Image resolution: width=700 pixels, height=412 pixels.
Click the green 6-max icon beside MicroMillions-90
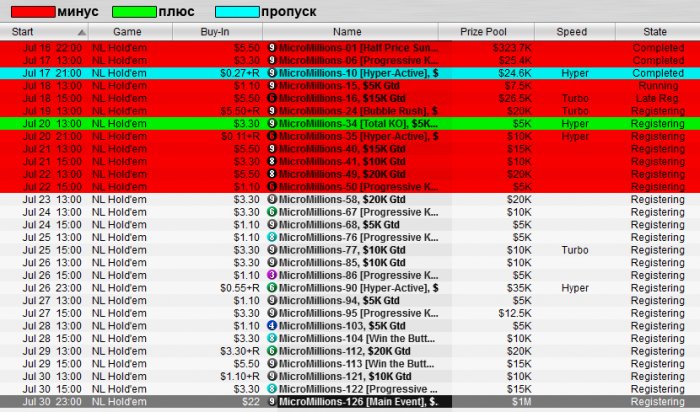click(272, 288)
